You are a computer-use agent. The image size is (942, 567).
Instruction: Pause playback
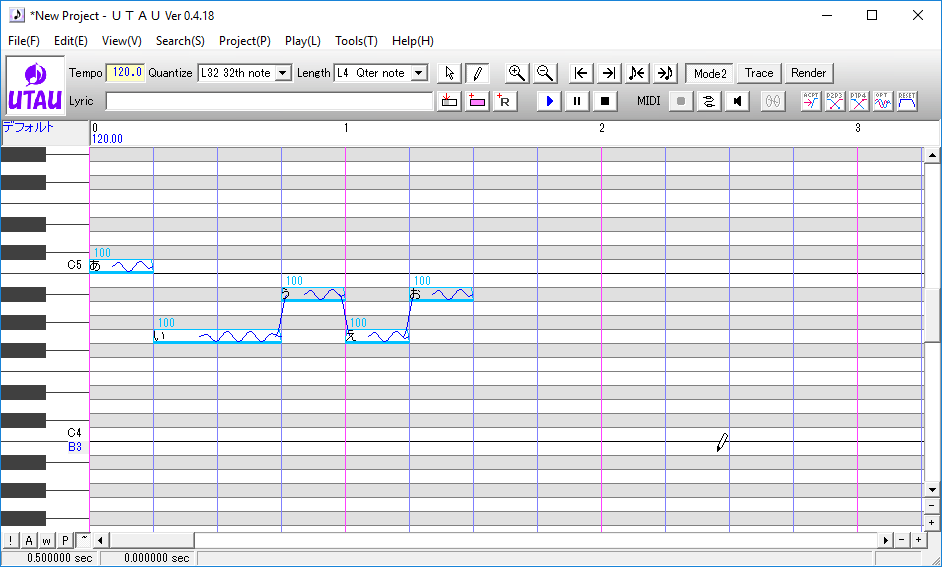point(577,101)
